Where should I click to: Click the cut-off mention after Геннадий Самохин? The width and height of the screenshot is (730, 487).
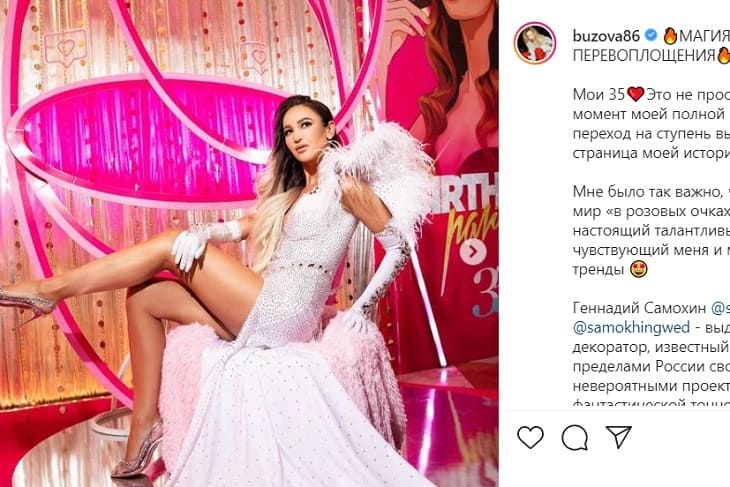click(721, 308)
